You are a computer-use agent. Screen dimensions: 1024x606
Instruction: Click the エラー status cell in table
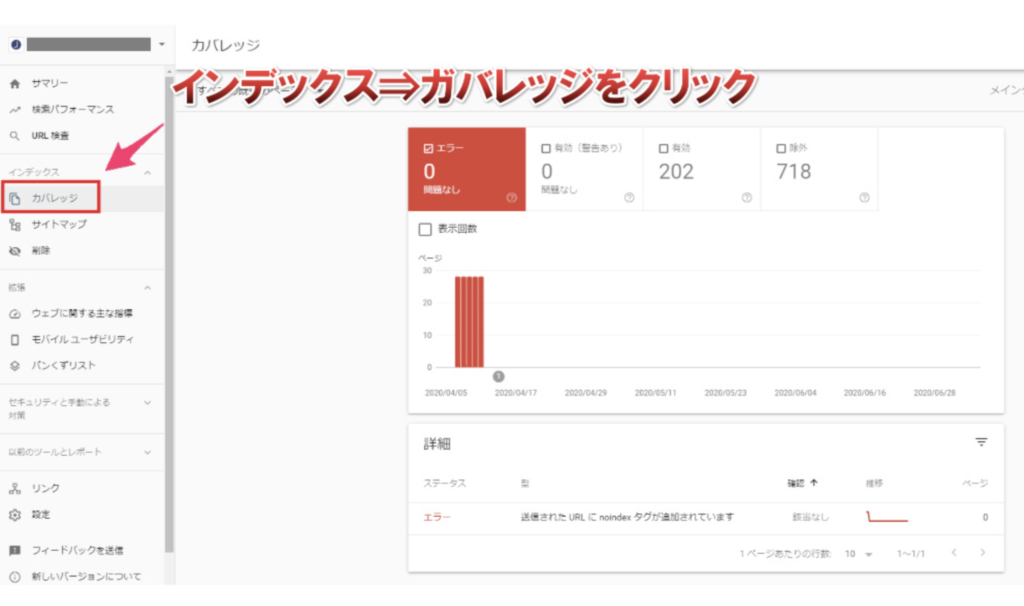point(437,517)
